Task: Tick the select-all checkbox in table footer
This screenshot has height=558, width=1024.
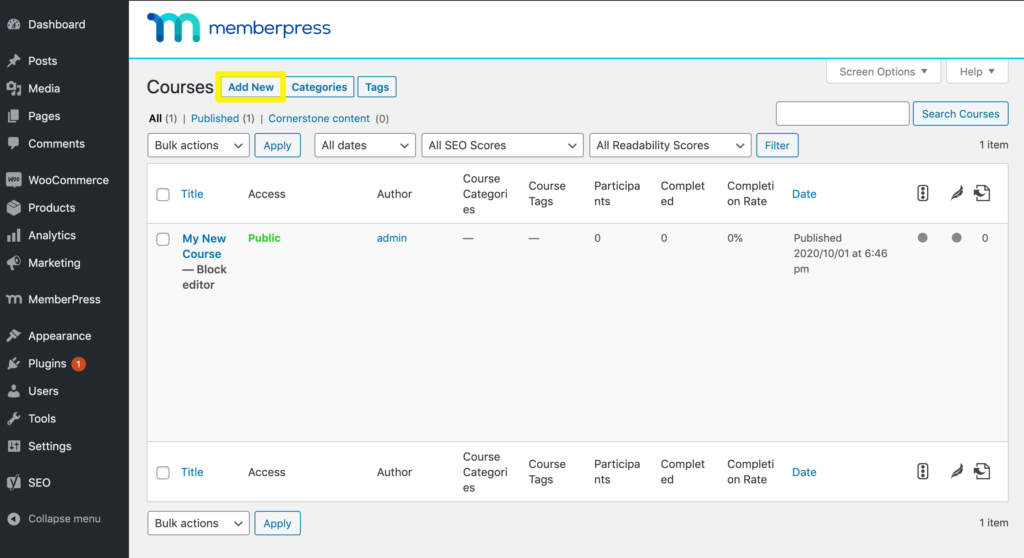Action: [163, 472]
